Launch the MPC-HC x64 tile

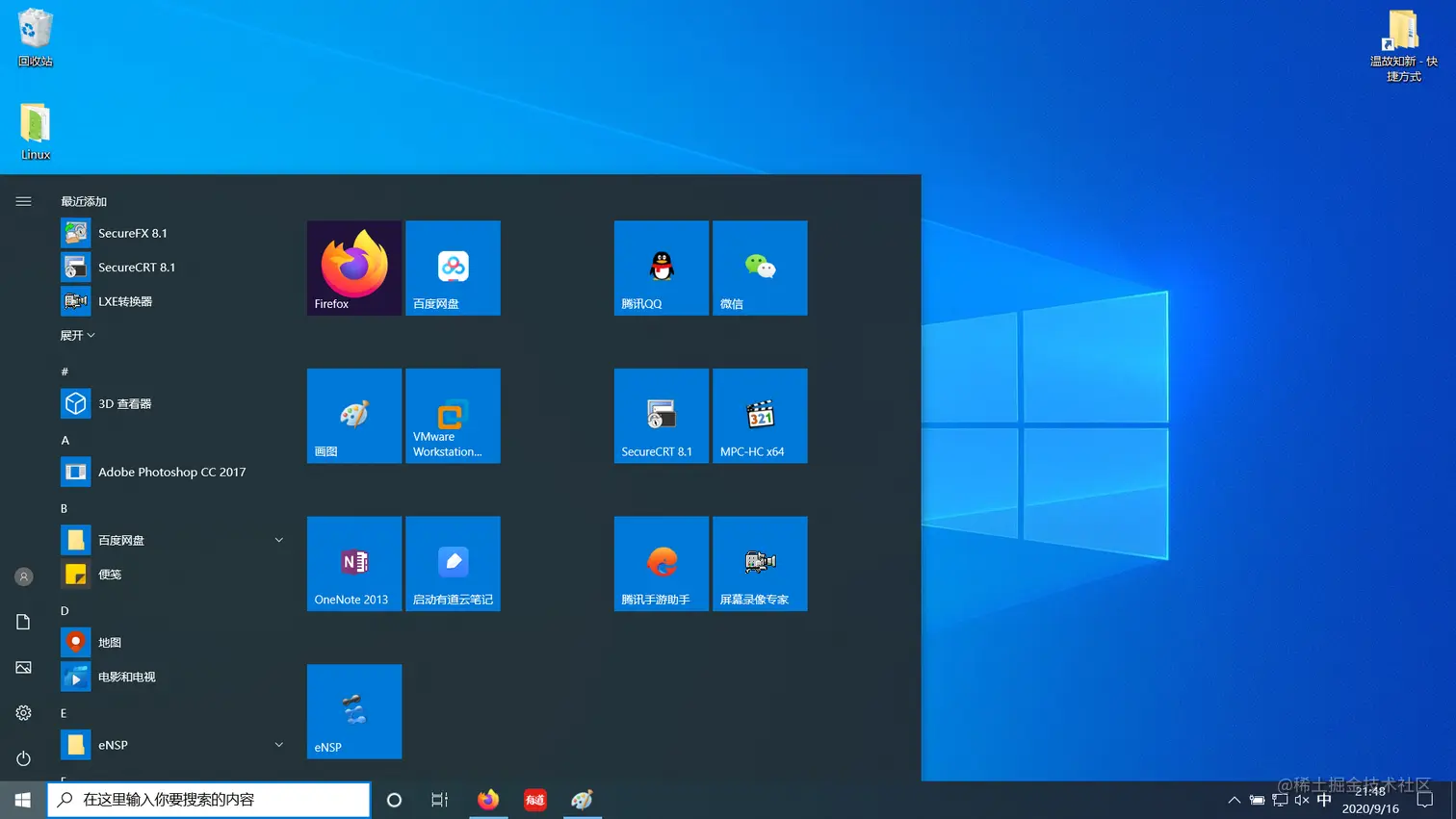(x=760, y=416)
